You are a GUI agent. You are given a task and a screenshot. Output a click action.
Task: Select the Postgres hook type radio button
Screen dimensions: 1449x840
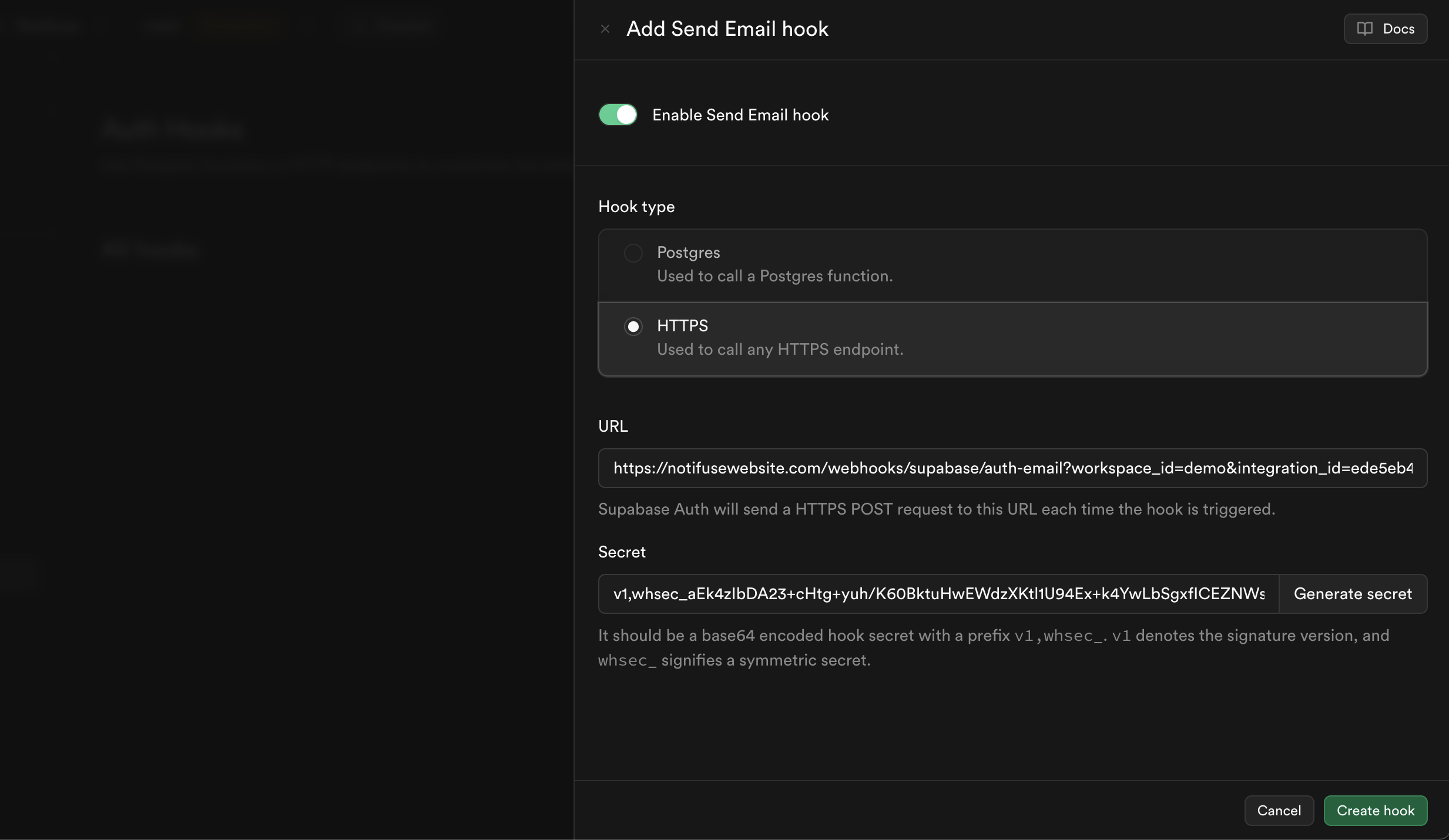coord(632,253)
